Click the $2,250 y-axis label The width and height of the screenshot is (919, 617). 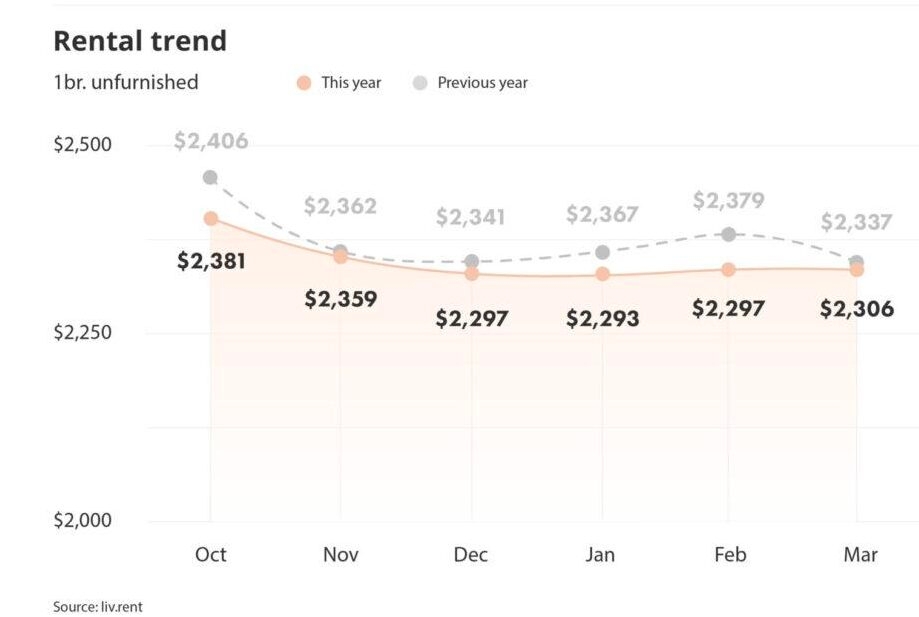point(82,332)
